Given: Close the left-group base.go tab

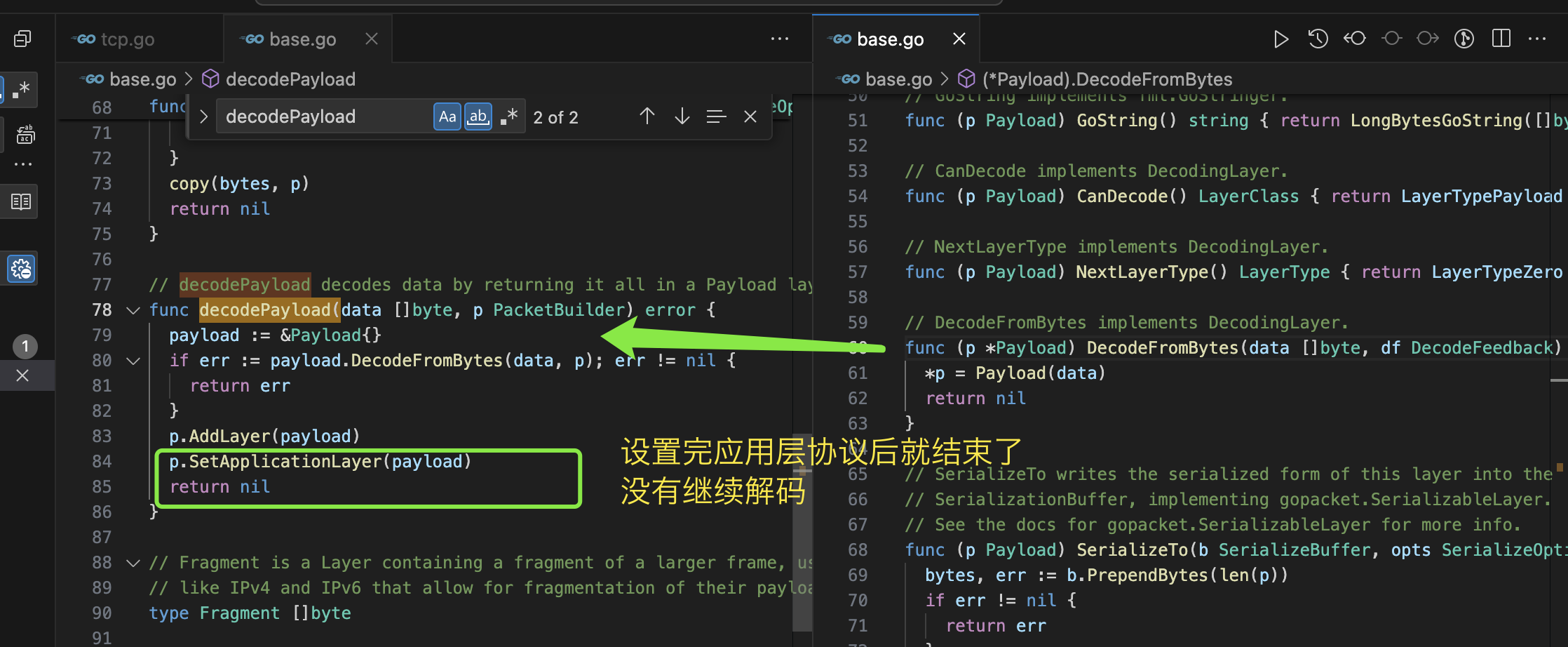Looking at the screenshot, I should tap(372, 39).
